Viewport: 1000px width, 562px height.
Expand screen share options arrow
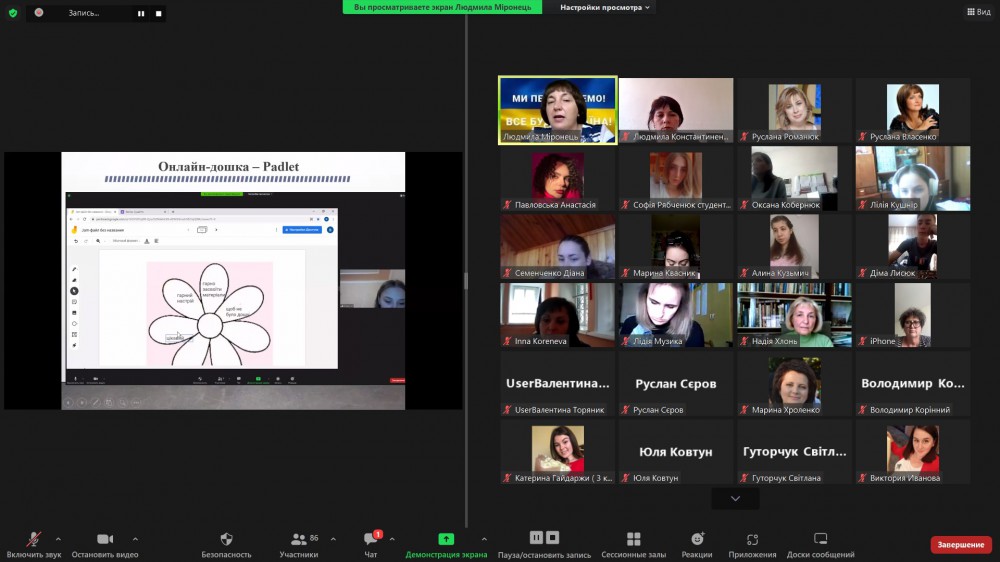[484, 538]
